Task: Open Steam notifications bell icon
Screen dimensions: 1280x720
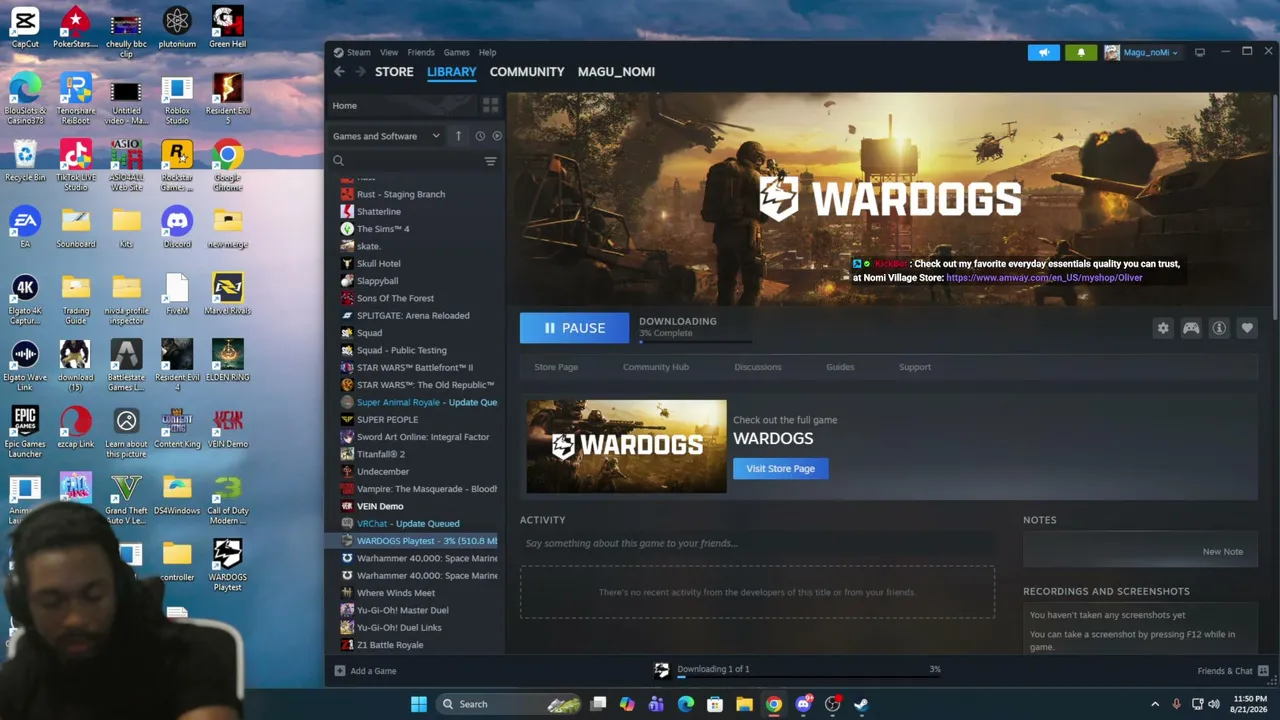Action: [1081, 52]
